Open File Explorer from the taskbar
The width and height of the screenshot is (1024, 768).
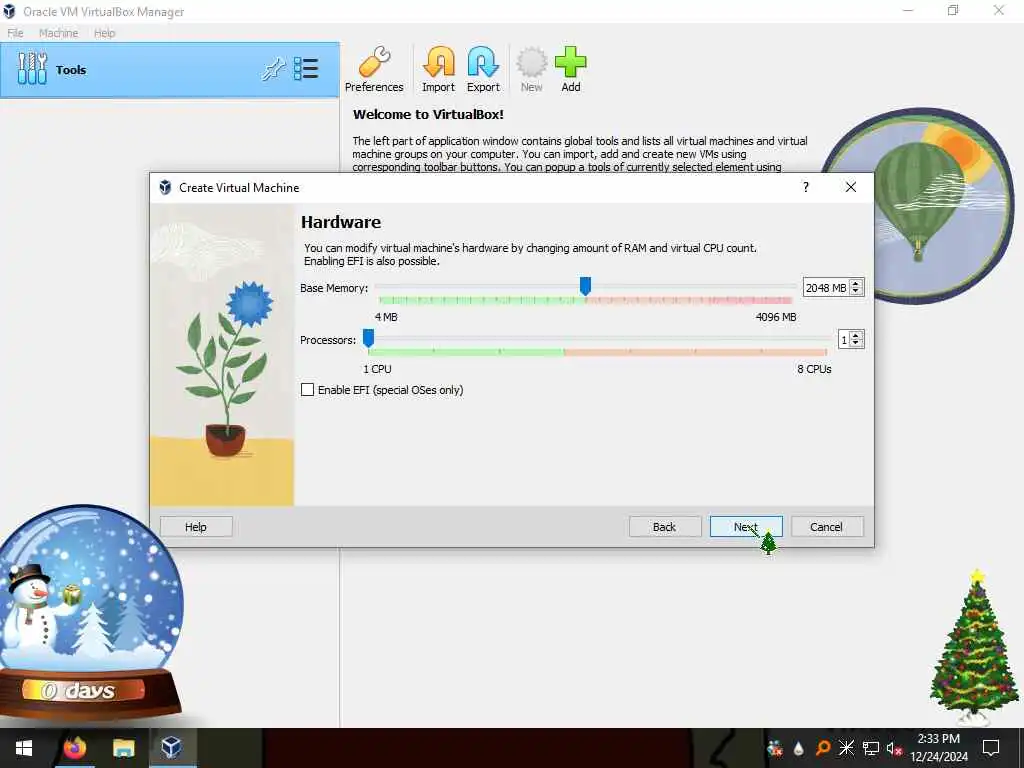(123, 748)
